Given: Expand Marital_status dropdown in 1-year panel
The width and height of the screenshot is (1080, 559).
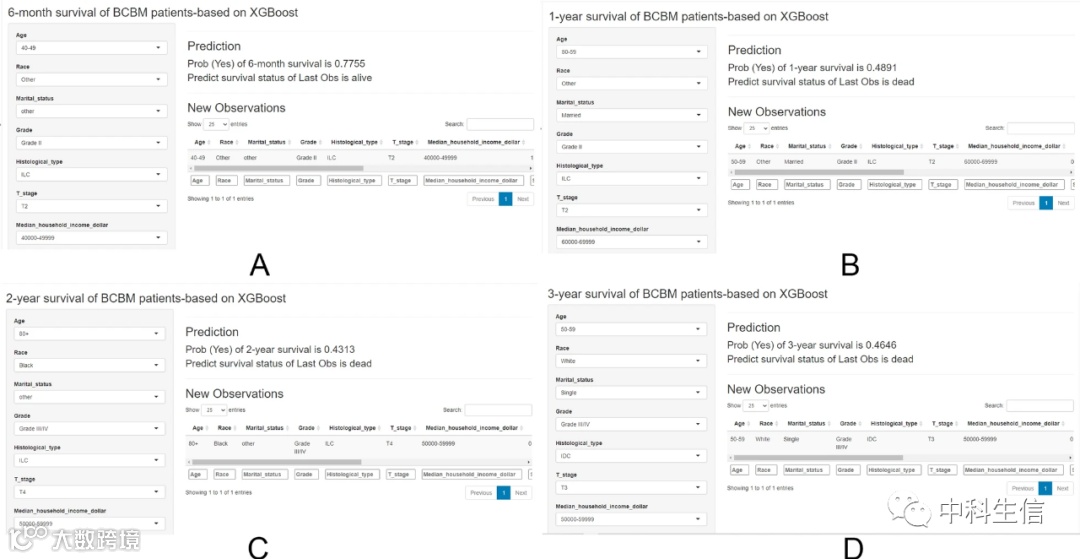Looking at the screenshot, I should [x=631, y=115].
